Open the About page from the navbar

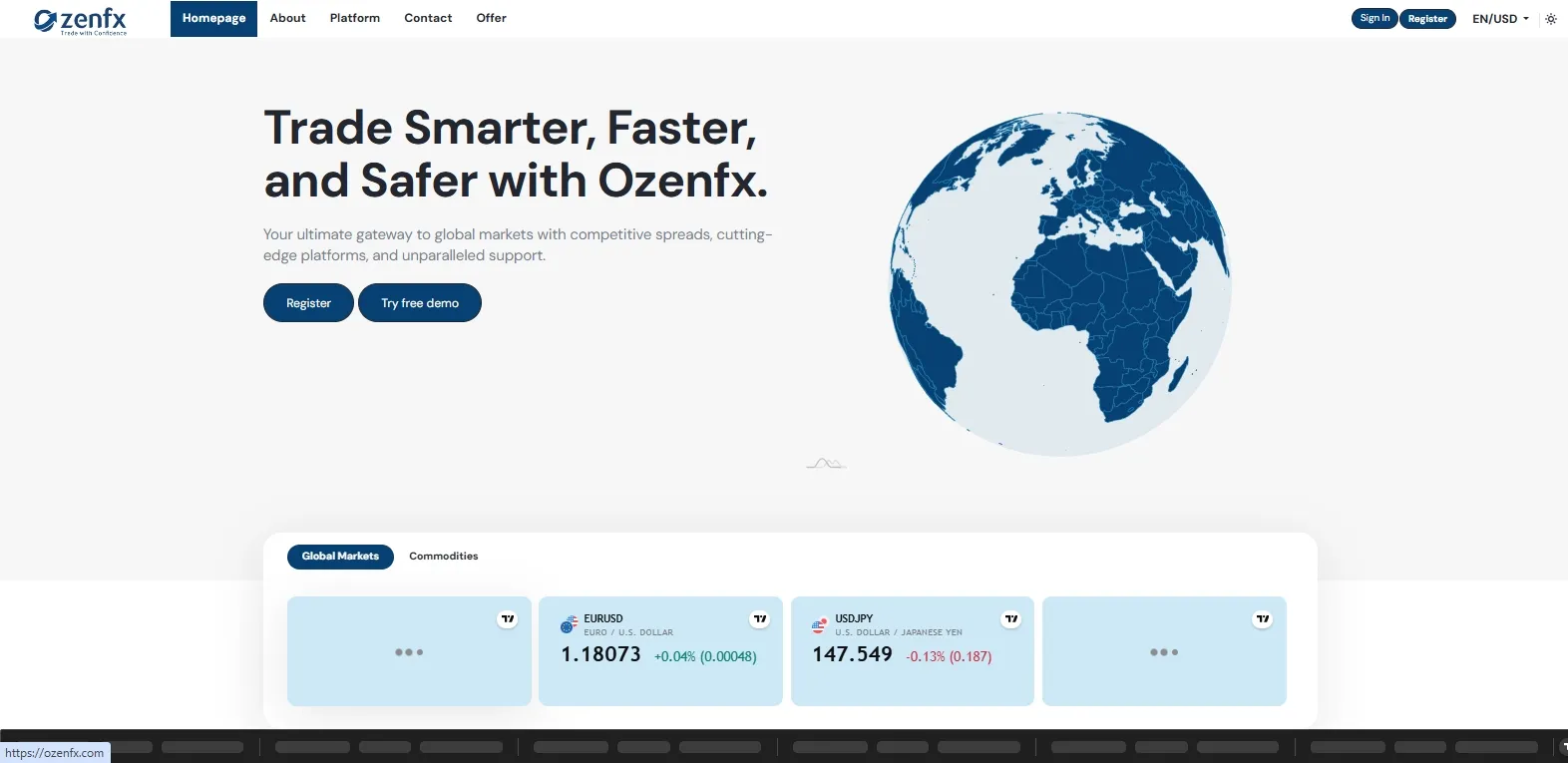click(287, 19)
